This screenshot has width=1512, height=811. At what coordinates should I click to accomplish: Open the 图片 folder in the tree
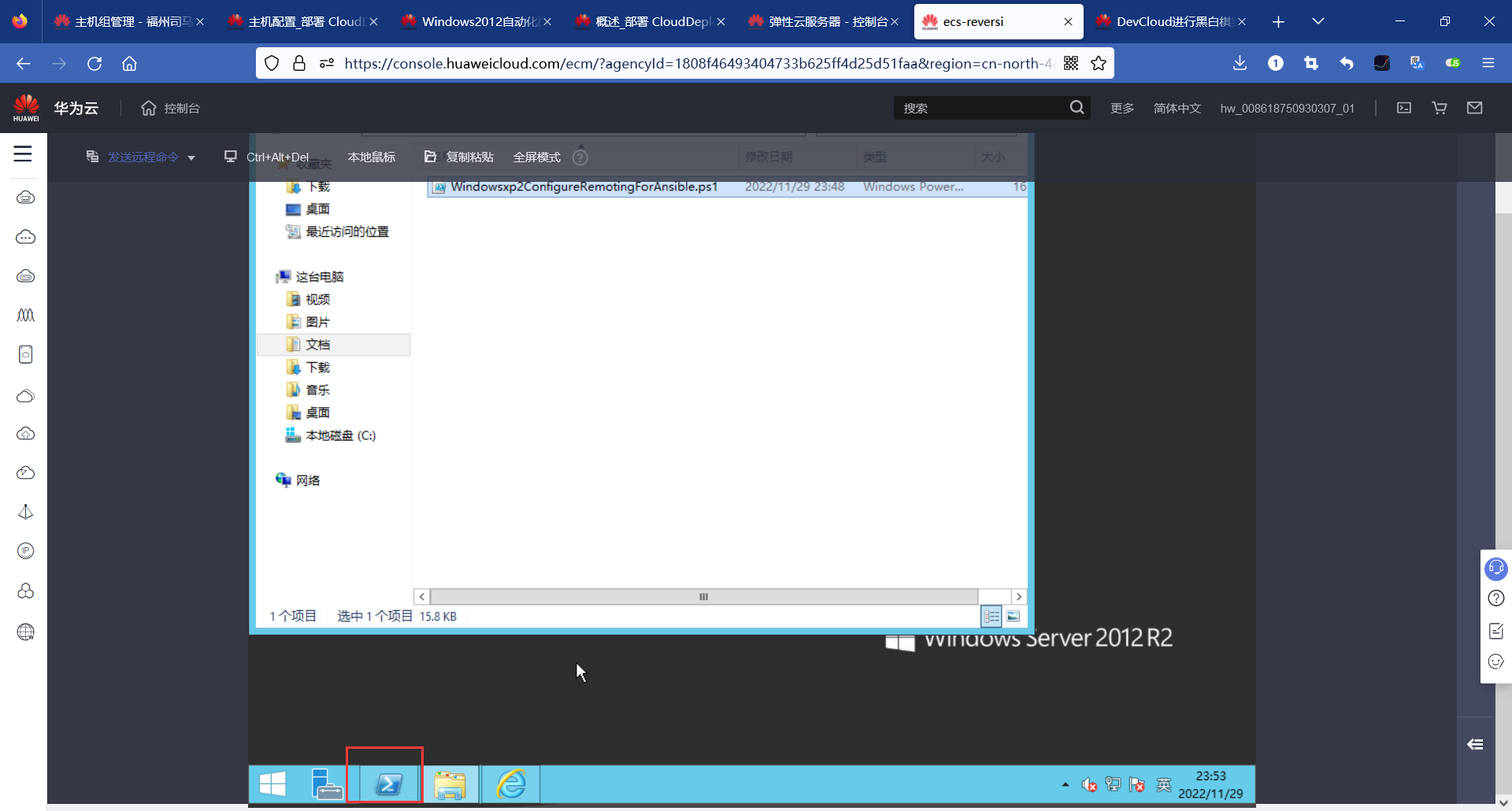[x=308, y=322]
